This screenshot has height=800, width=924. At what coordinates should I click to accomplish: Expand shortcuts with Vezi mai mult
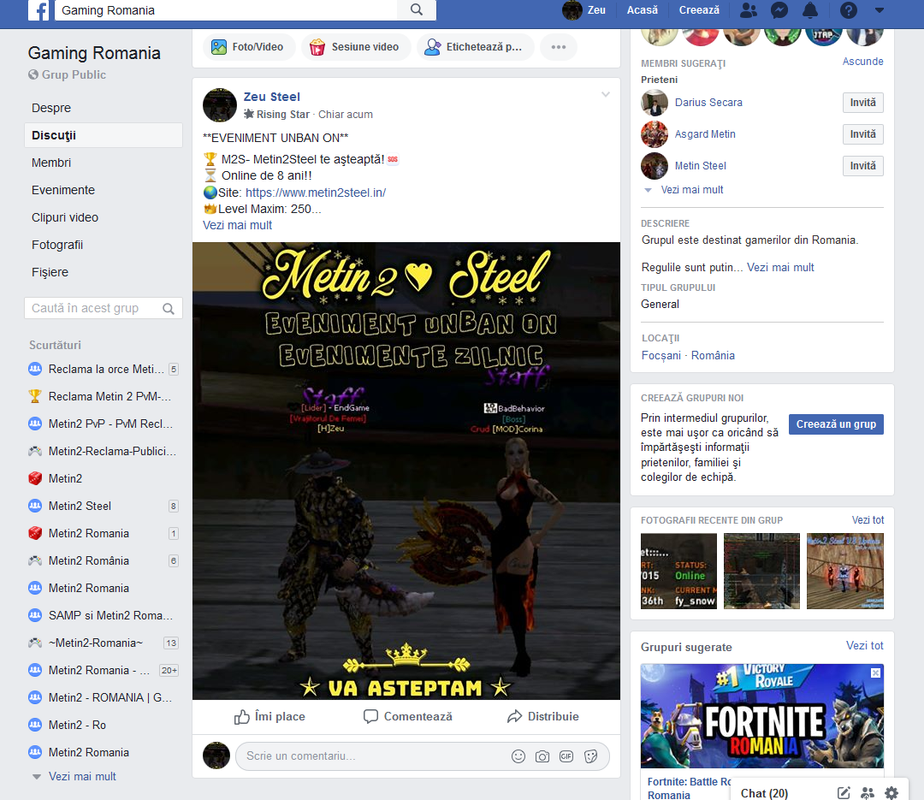coord(82,776)
